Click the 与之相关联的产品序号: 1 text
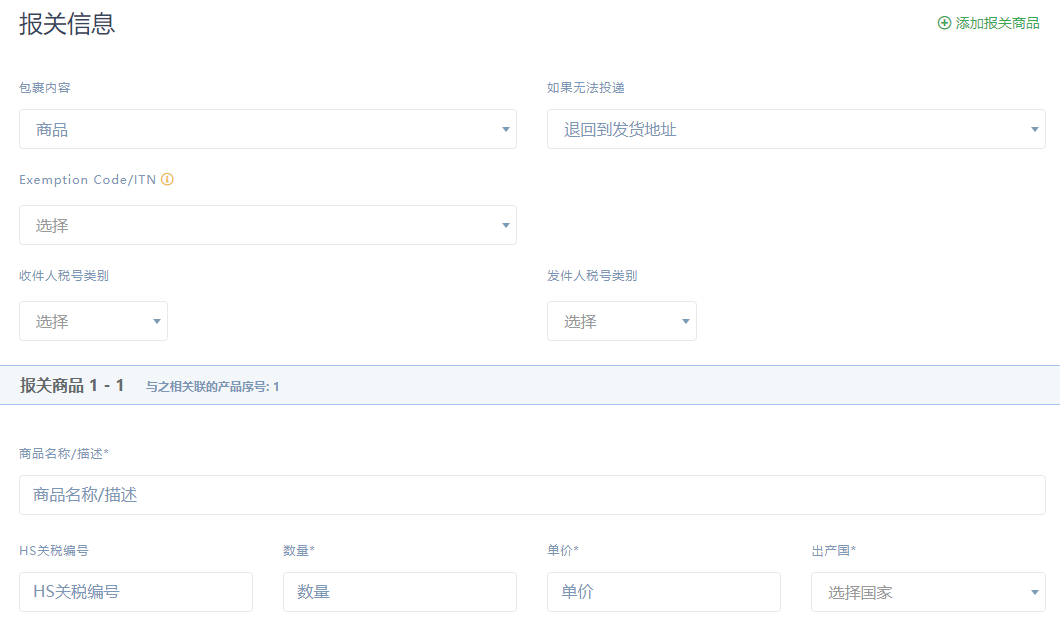 212,387
